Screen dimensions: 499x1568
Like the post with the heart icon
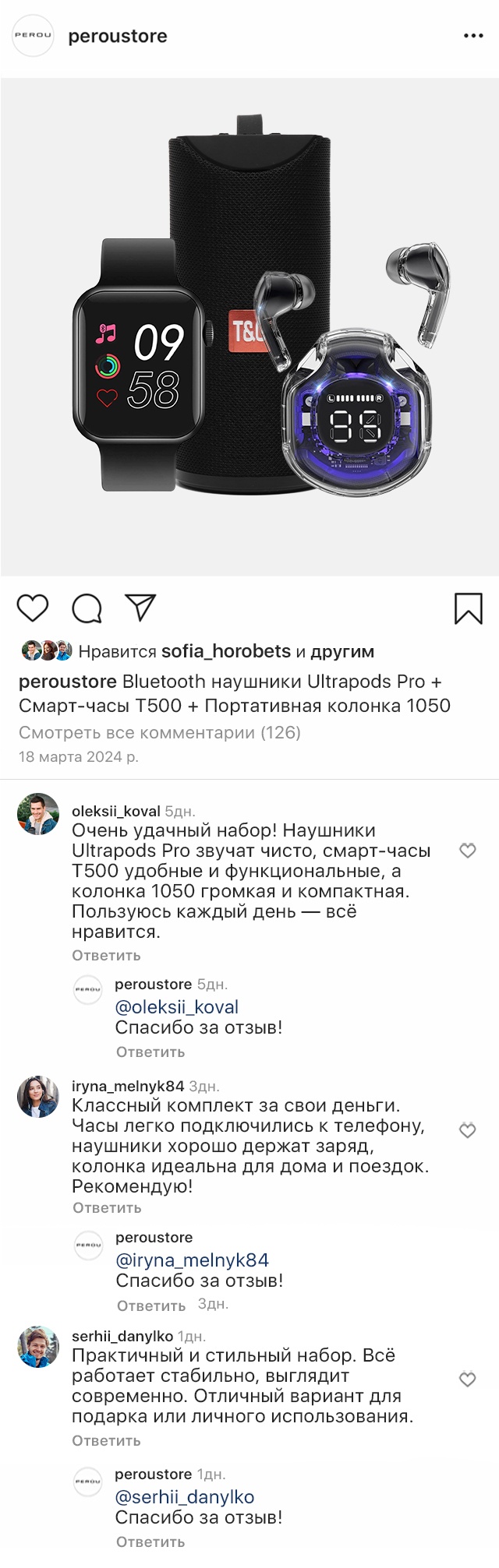click(x=33, y=608)
